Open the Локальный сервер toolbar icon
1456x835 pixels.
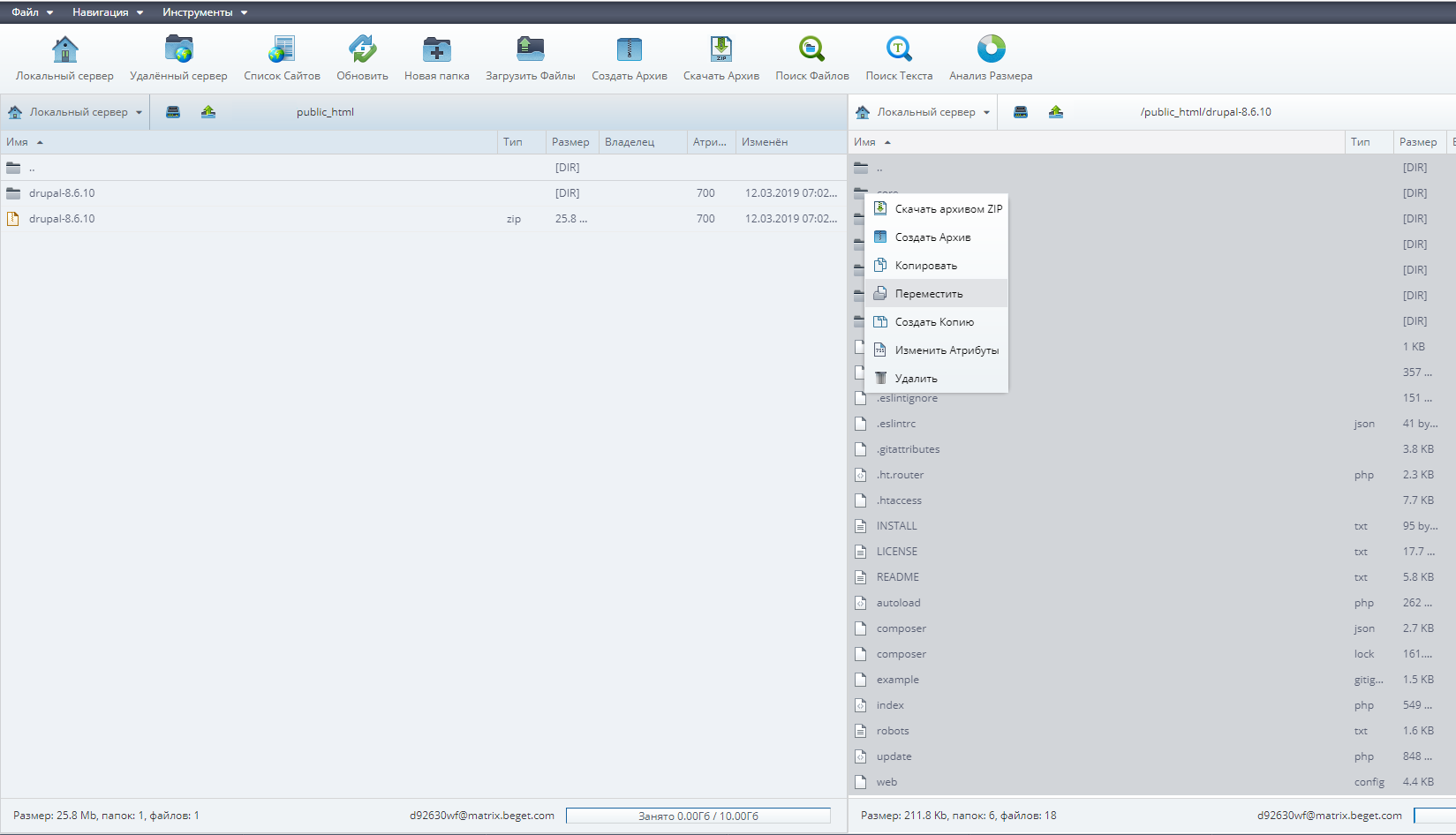[64, 49]
